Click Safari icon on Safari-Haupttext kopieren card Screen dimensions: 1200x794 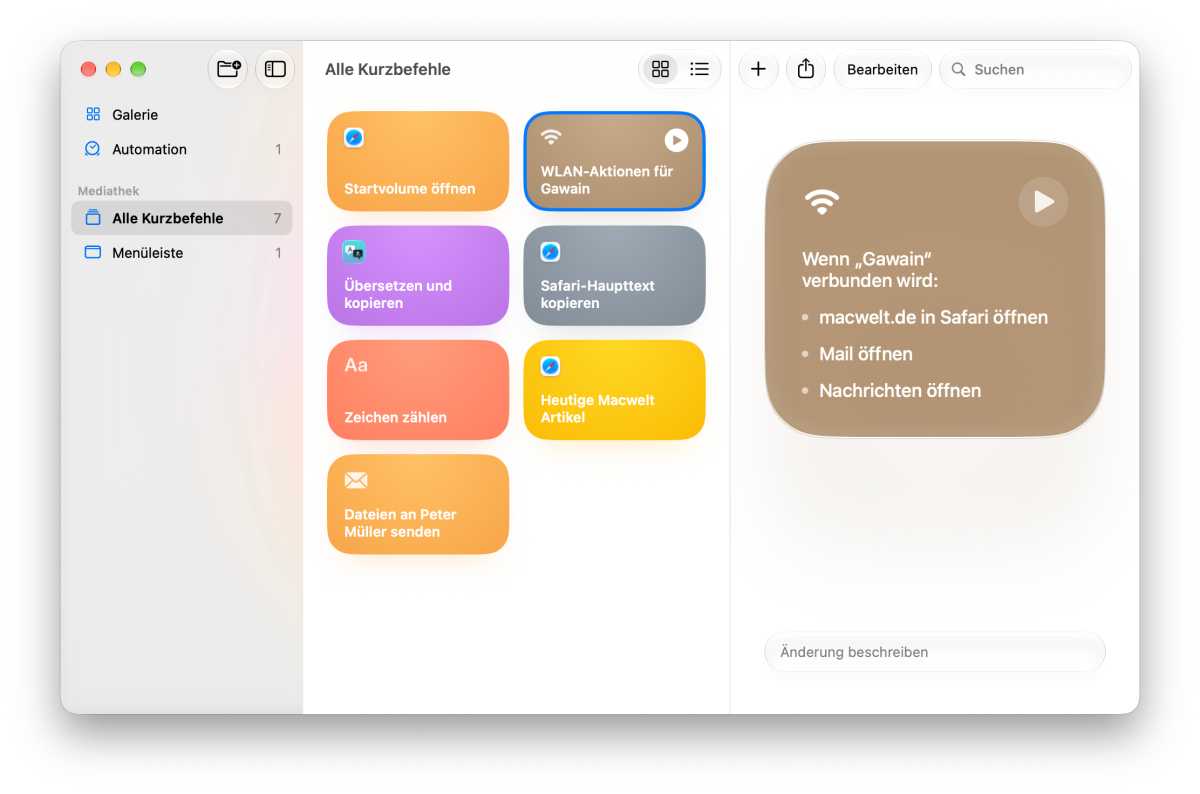click(550, 252)
